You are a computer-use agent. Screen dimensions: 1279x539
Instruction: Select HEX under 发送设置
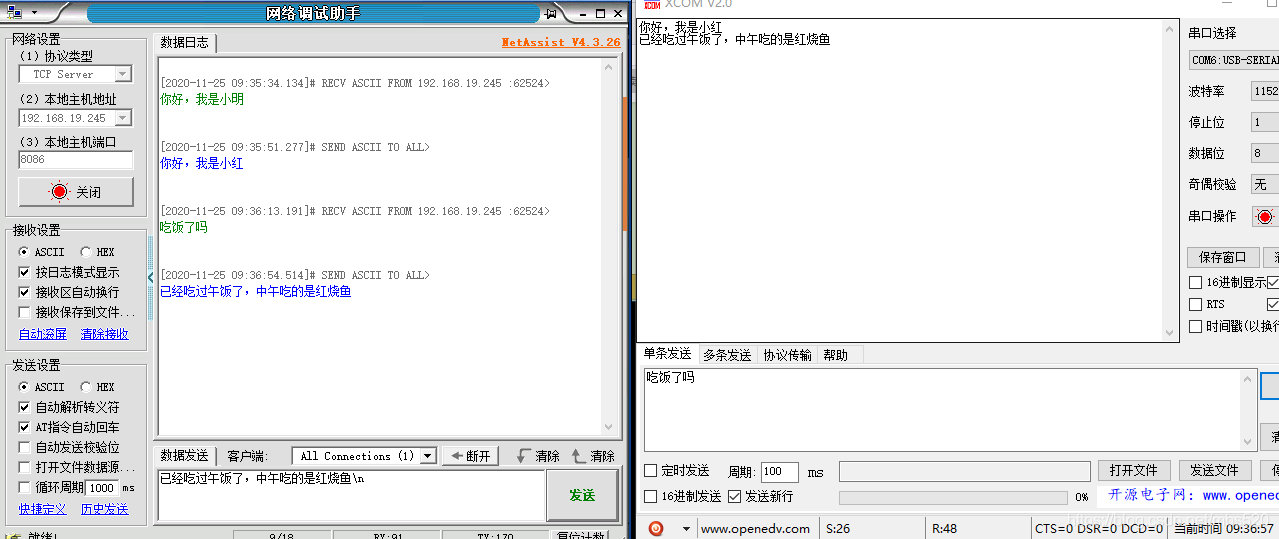click(86, 387)
